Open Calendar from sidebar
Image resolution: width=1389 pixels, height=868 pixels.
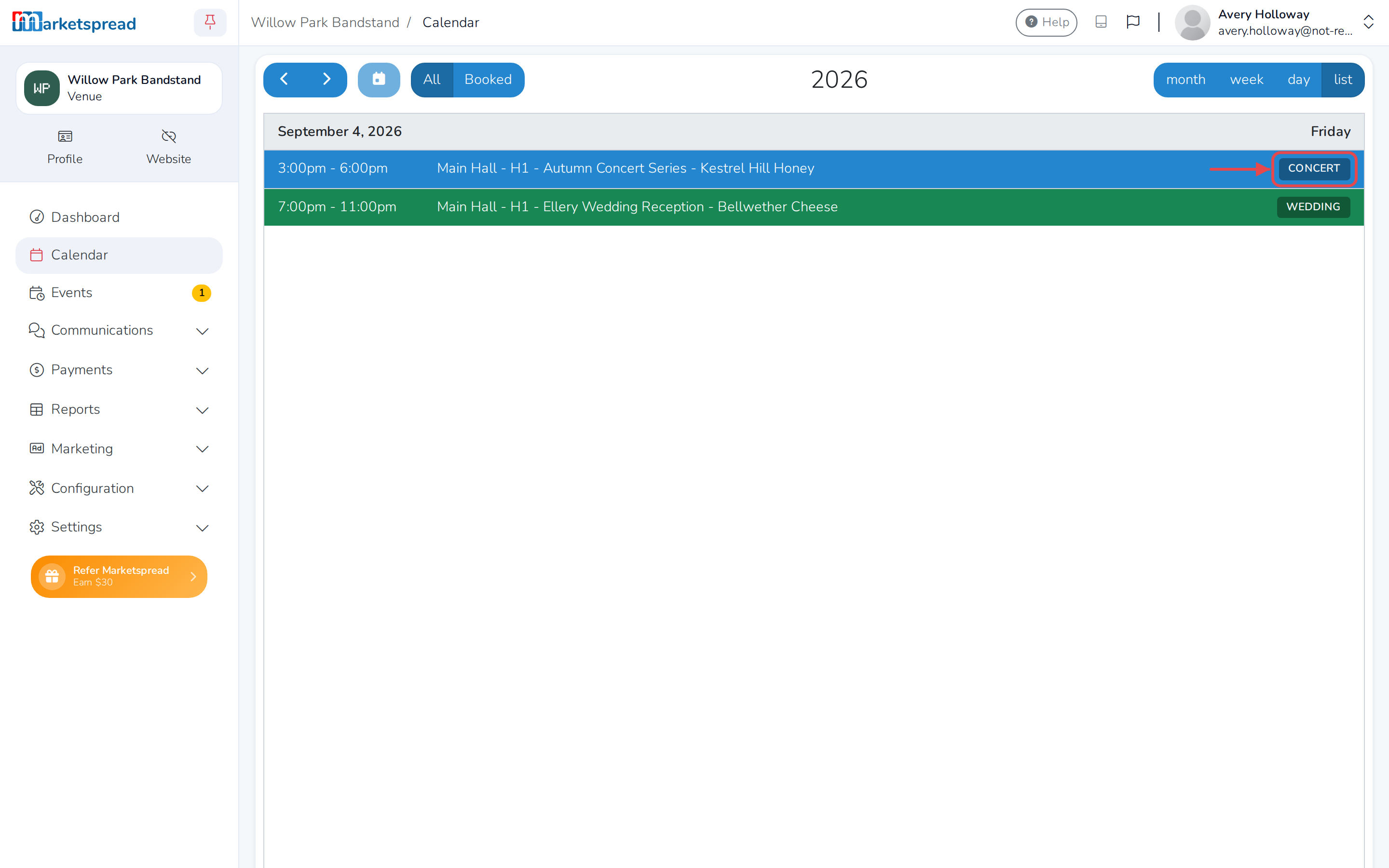tap(119, 255)
